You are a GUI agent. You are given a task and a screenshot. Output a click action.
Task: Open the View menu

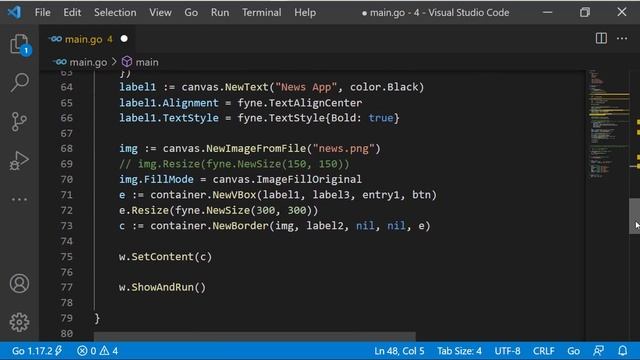(x=160, y=12)
